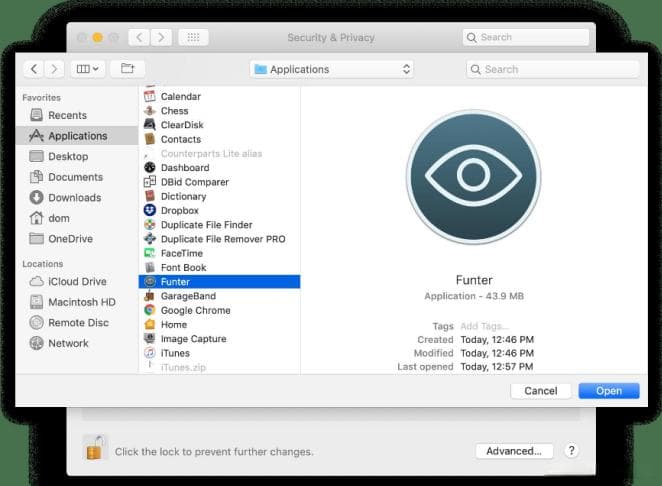The height and width of the screenshot is (486, 662).
Task: Click the lock to prevent further changes
Action: (x=95, y=449)
